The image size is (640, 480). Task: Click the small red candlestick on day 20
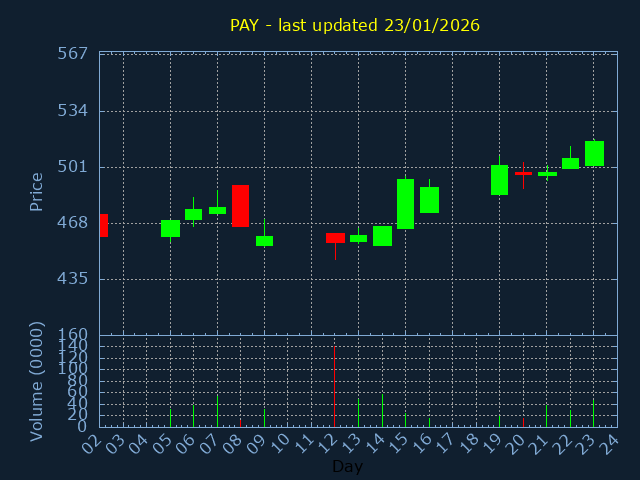(x=523, y=173)
